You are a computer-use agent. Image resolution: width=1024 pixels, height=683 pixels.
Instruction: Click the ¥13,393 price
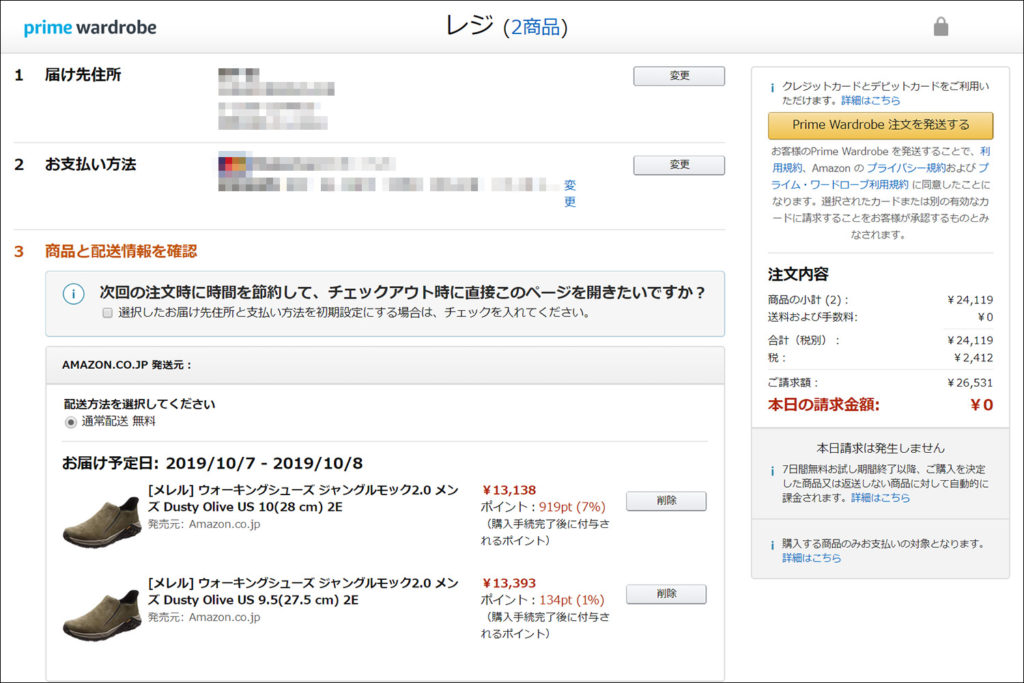(509, 584)
